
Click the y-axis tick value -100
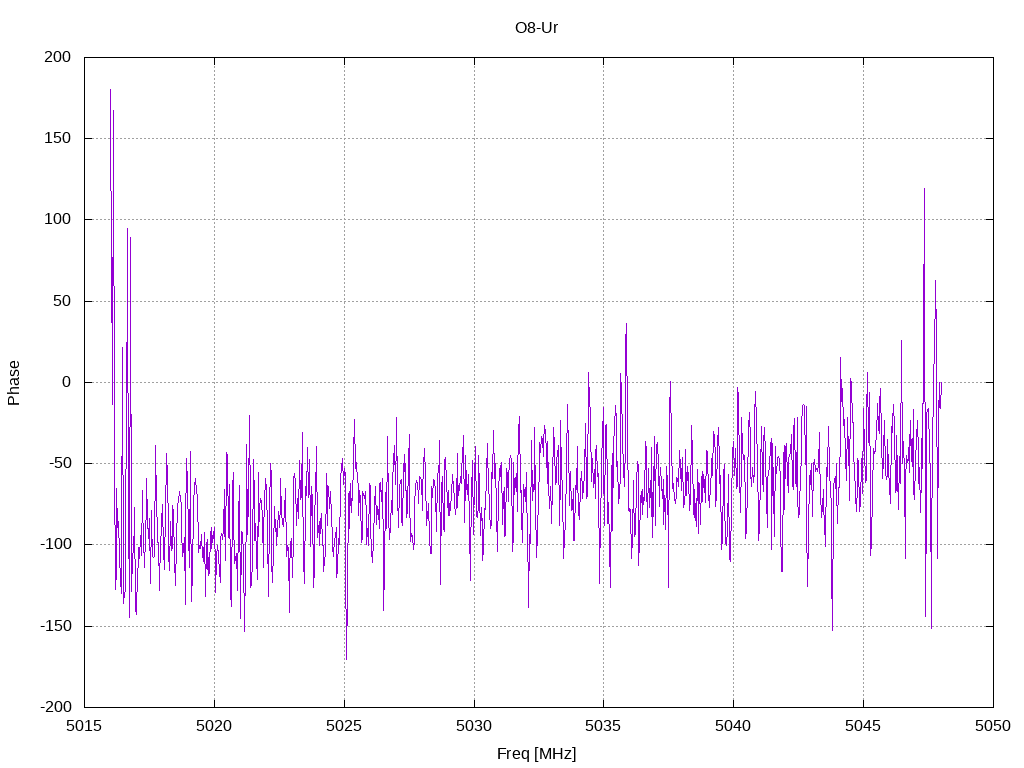(x=56, y=544)
